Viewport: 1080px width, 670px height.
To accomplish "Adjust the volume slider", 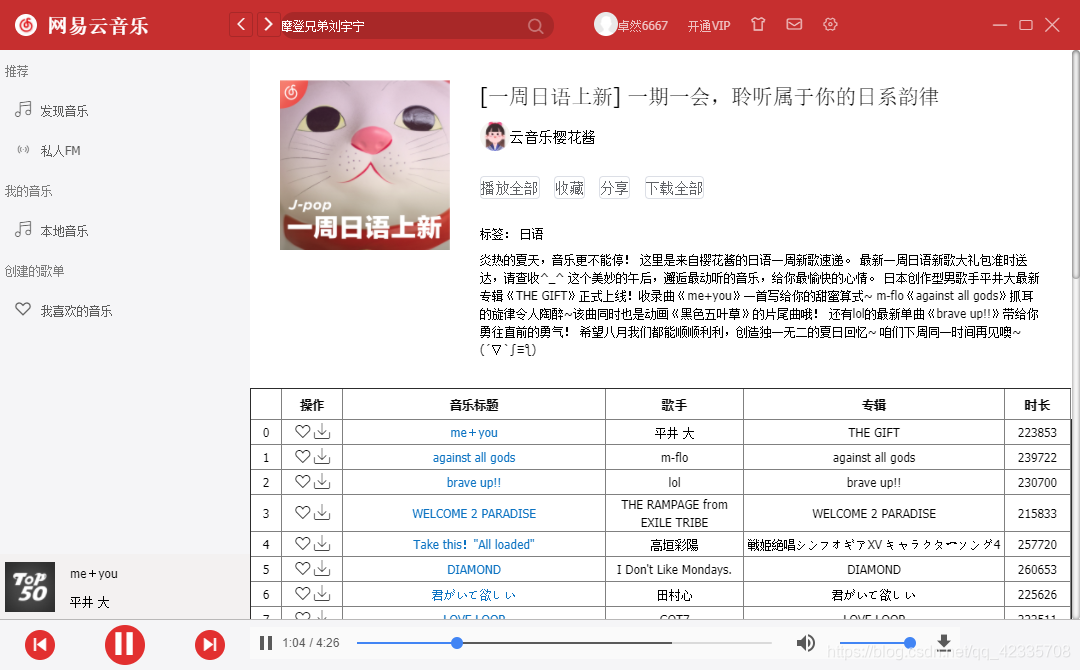I will click(x=878, y=643).
